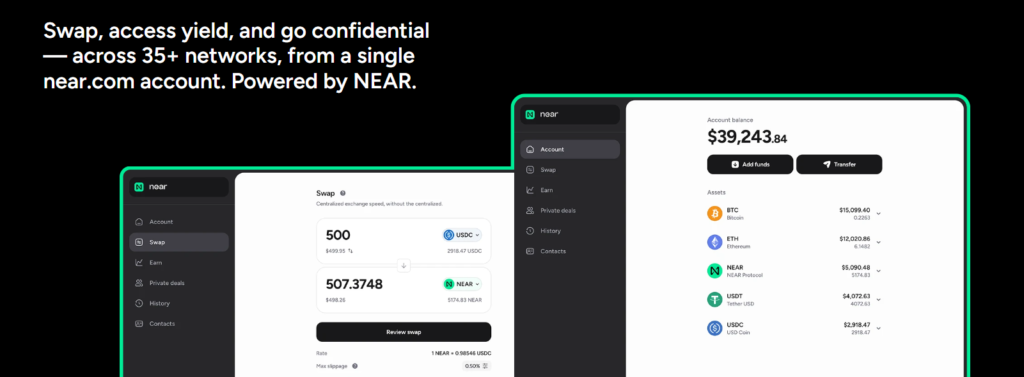
Task: Click the help icon next to Max slippage
Action: click(355, 366)
